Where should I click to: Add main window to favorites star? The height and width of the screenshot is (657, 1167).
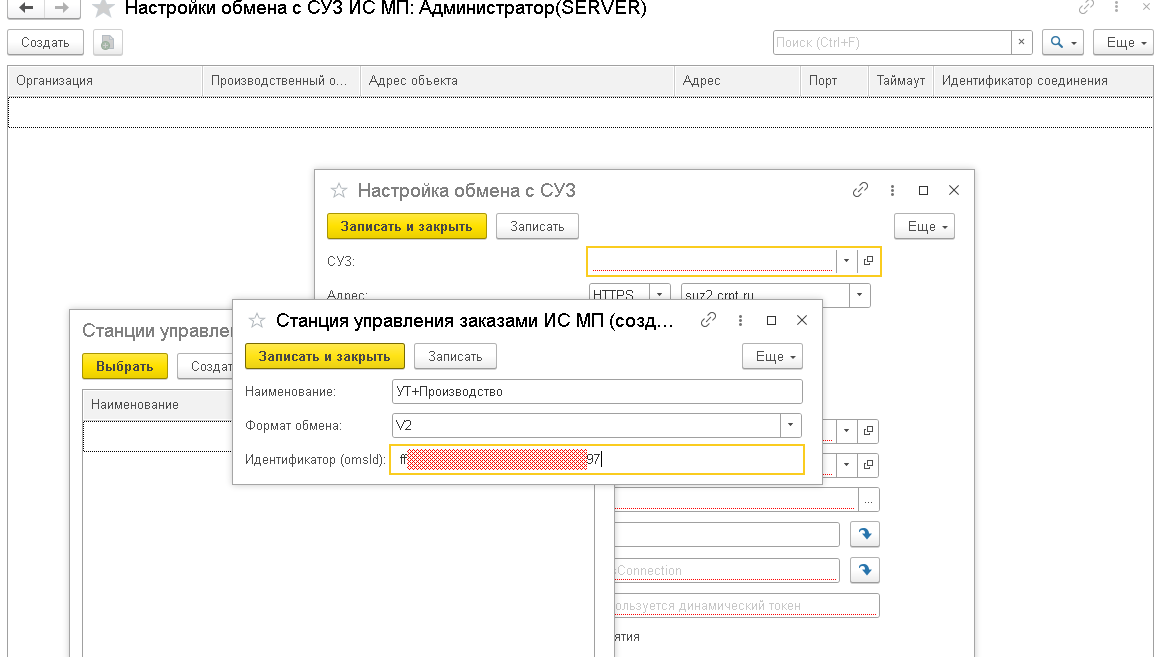tap(103, 9)
